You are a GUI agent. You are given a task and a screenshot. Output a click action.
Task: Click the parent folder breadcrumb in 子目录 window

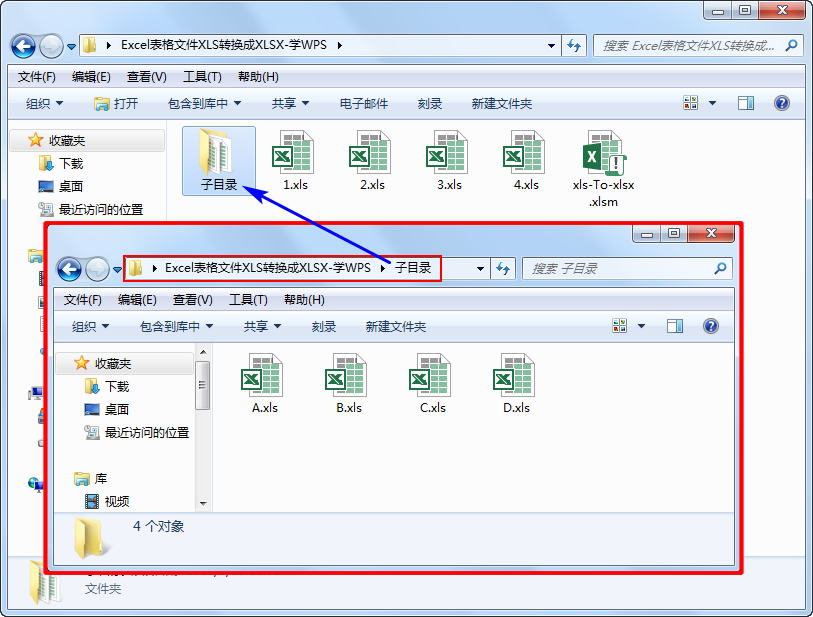coord(268,268)
